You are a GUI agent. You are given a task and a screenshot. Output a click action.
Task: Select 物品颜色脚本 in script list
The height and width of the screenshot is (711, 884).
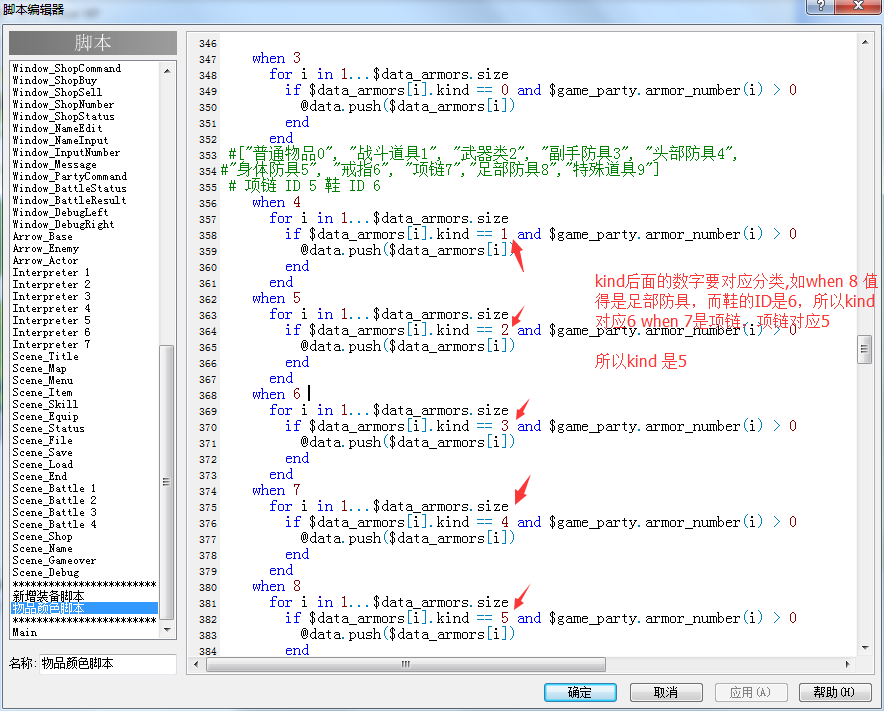coord(85,608)
